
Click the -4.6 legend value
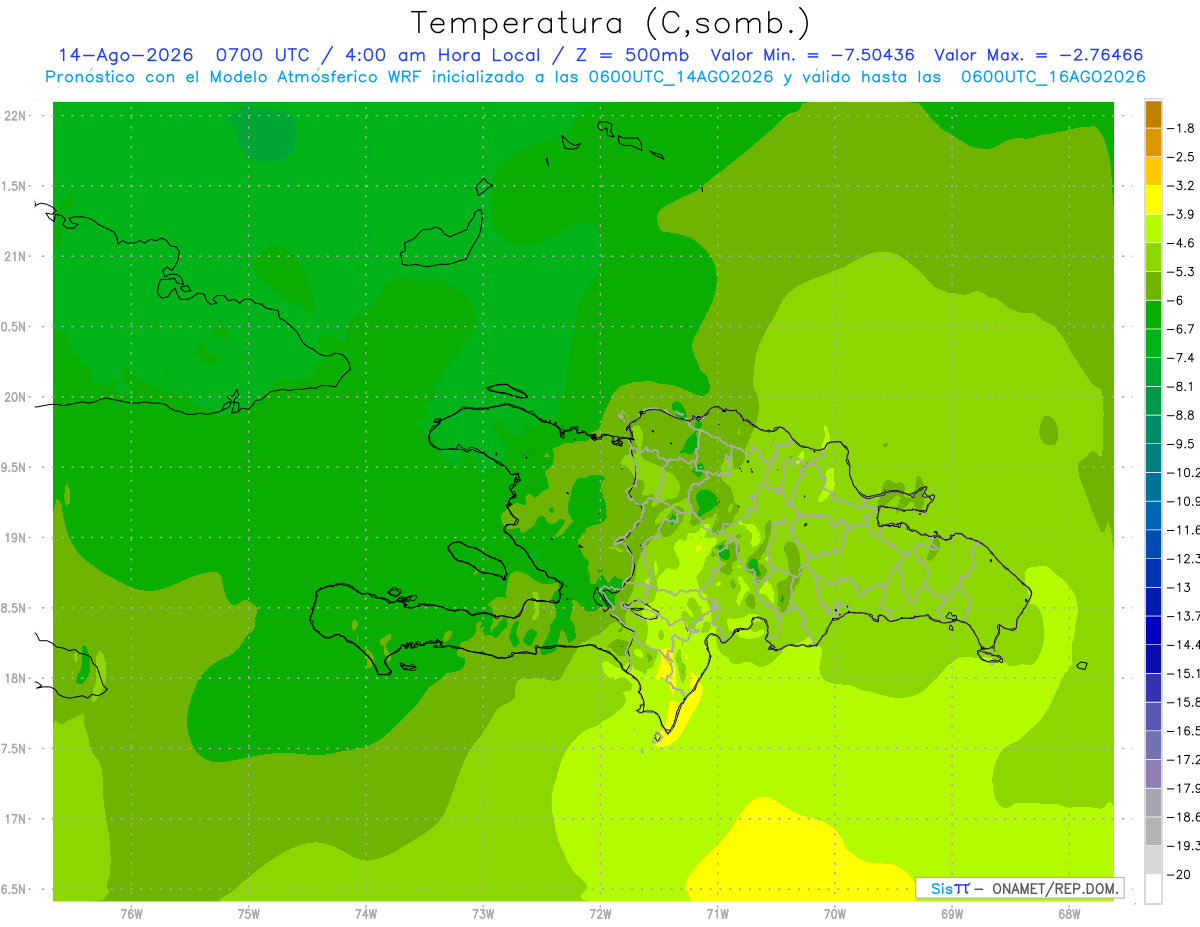pos(1181,243)
